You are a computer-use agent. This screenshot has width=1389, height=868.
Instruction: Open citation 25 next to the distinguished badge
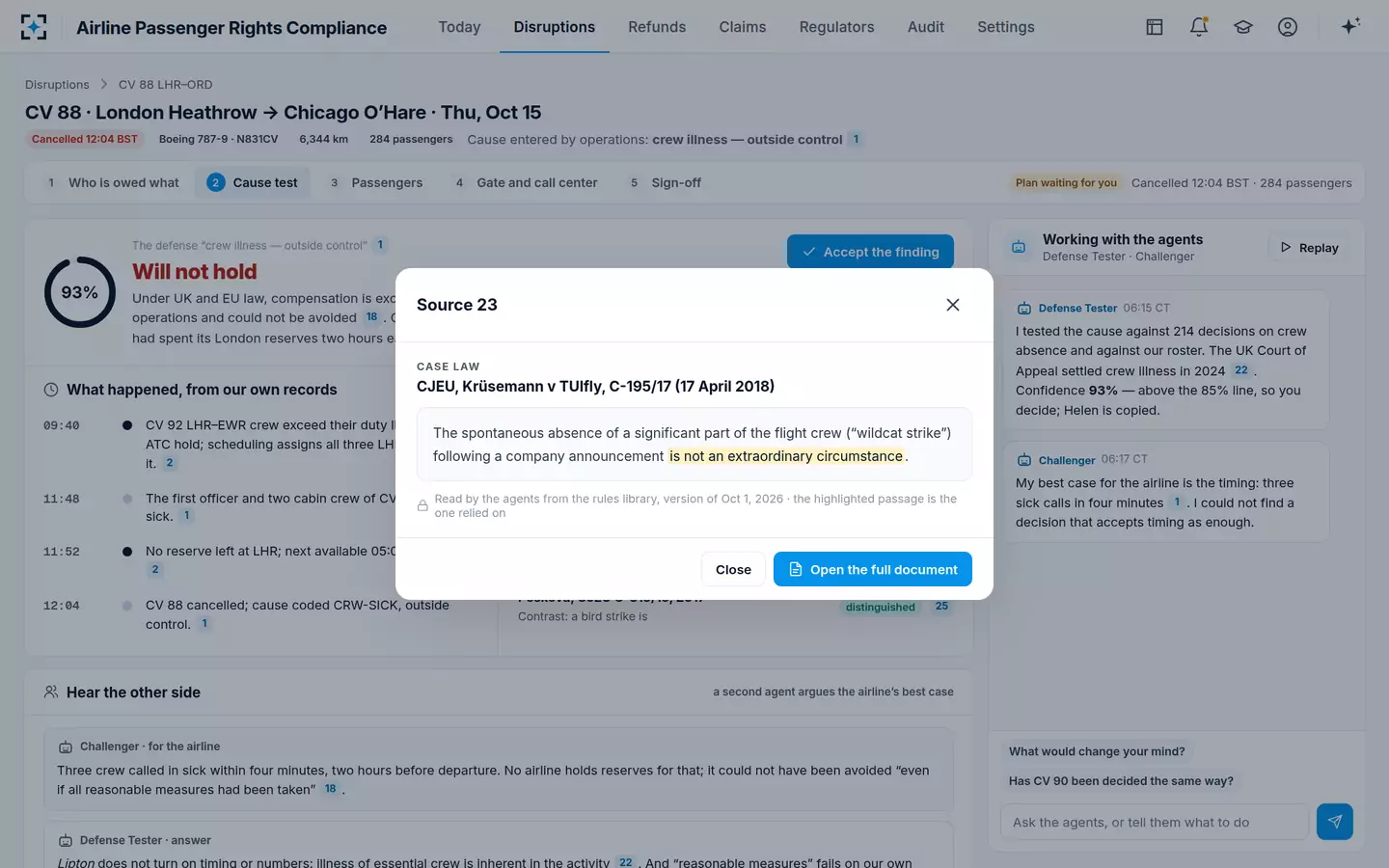point(941,607)
